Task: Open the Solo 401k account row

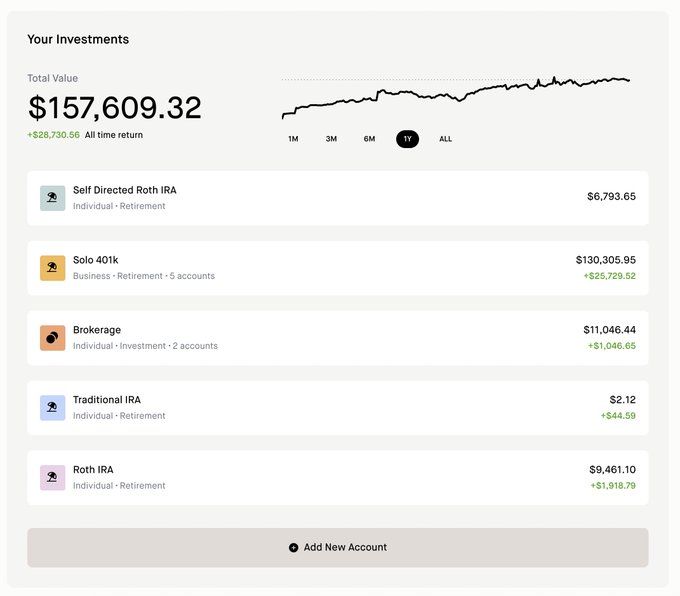Action: point(338,268)
